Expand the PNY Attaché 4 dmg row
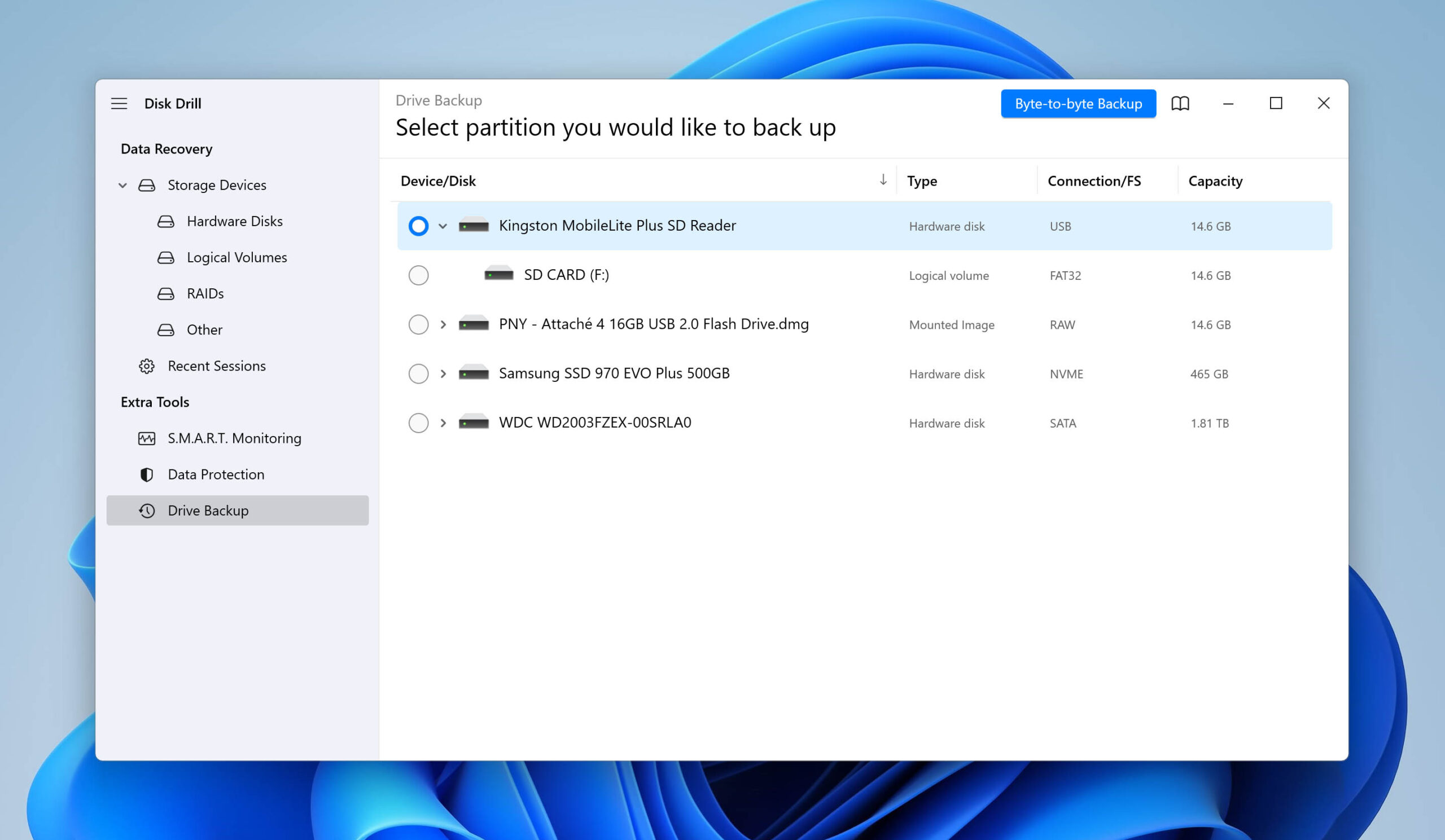 pos(443,324)
